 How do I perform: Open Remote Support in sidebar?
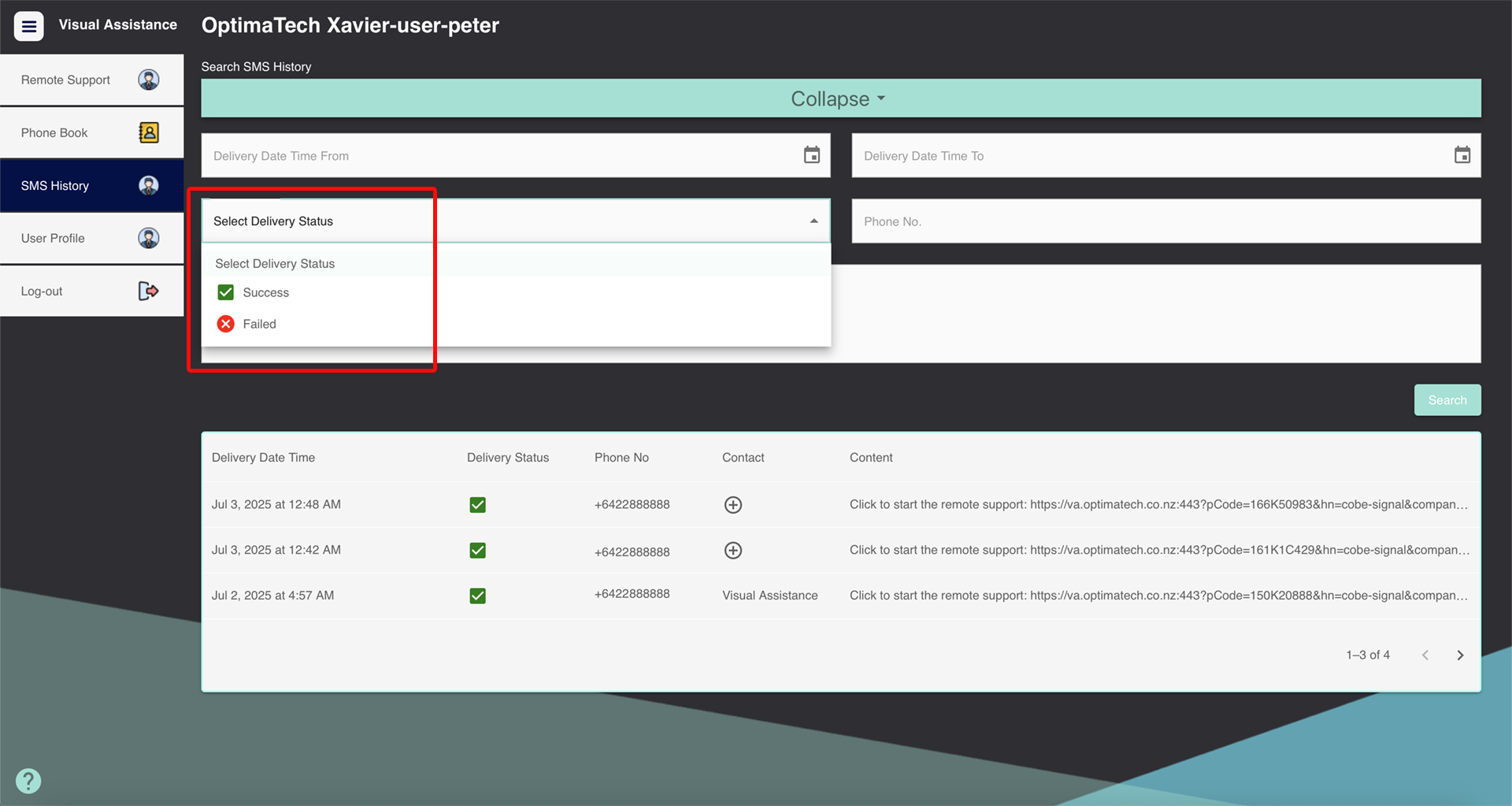91,80
